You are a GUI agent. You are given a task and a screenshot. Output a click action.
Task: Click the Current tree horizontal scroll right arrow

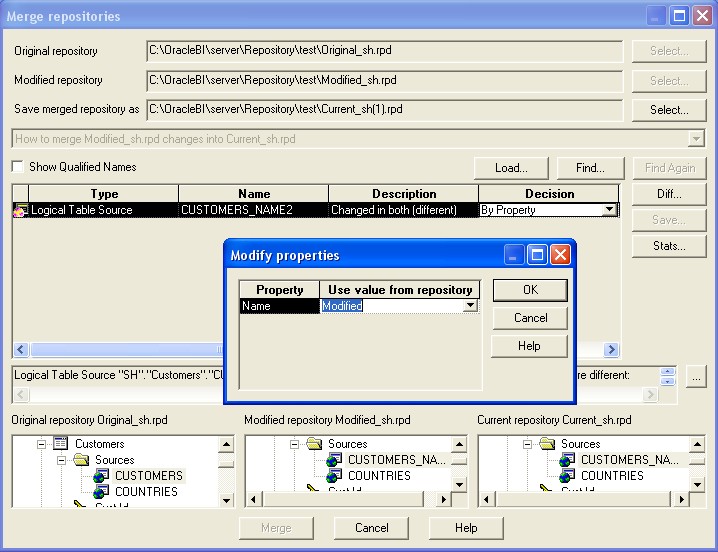coord(682,499)
